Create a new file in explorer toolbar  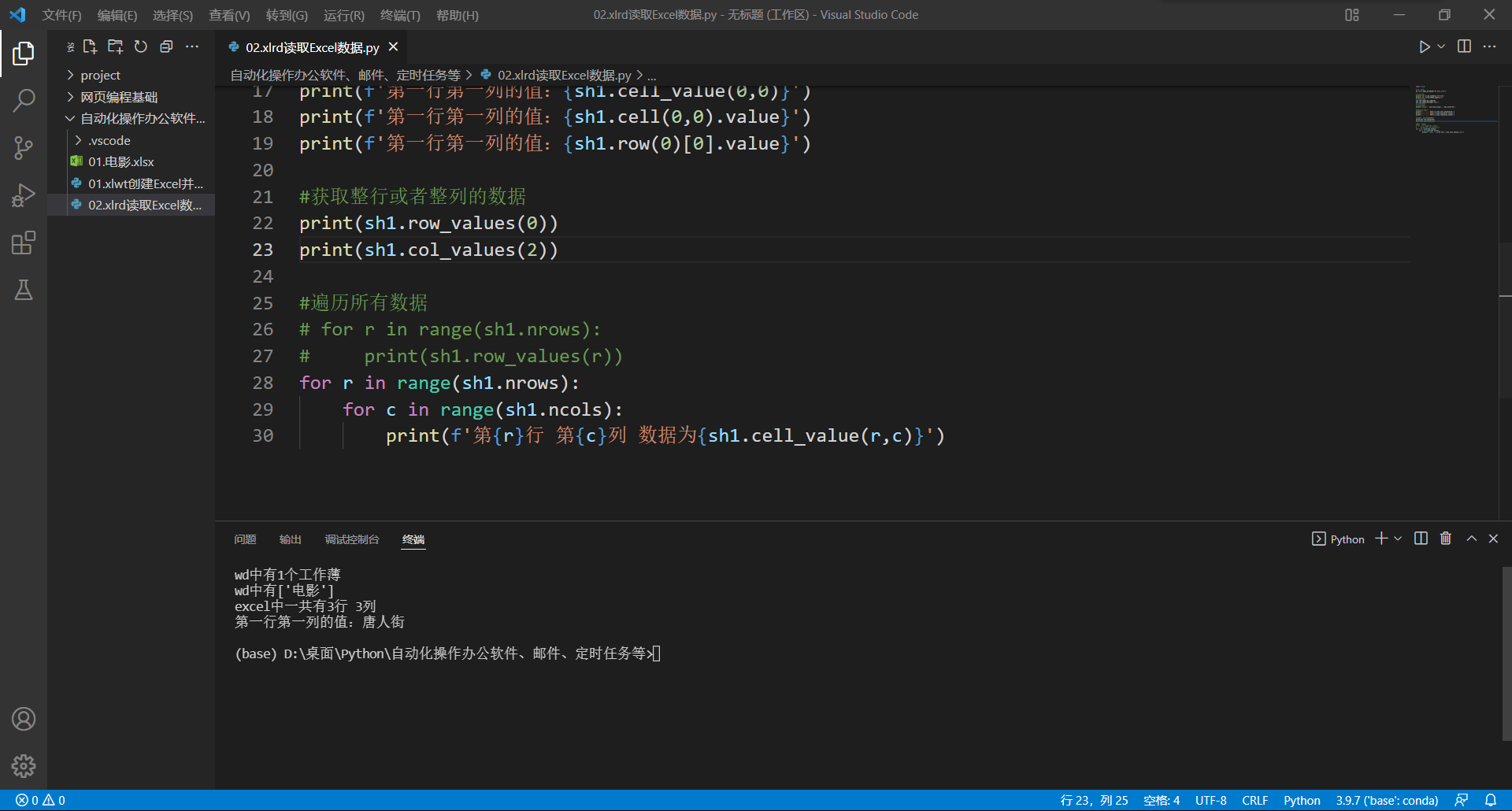90,47
